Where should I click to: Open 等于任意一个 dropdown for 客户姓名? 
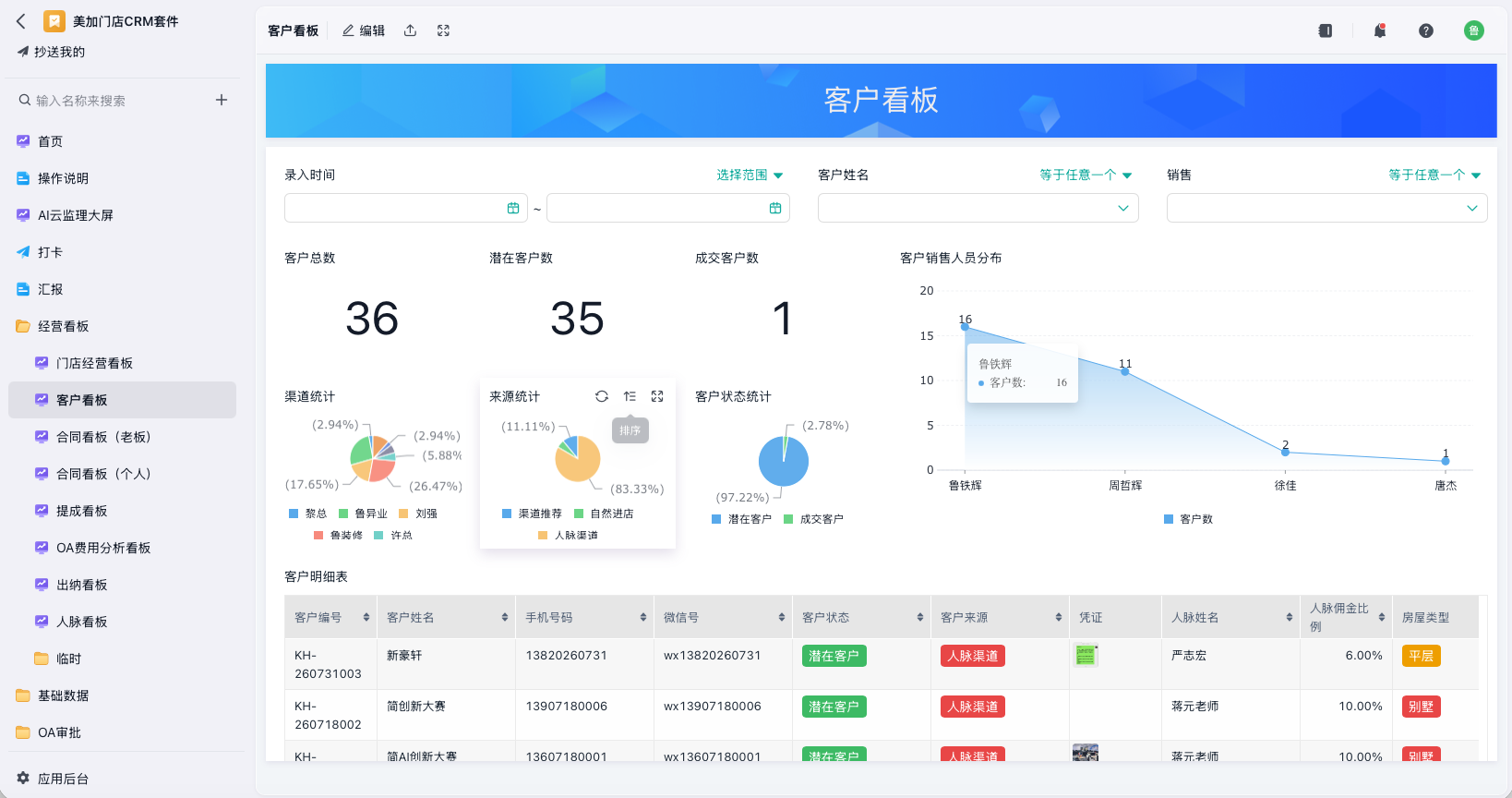tap(1086, 175)
